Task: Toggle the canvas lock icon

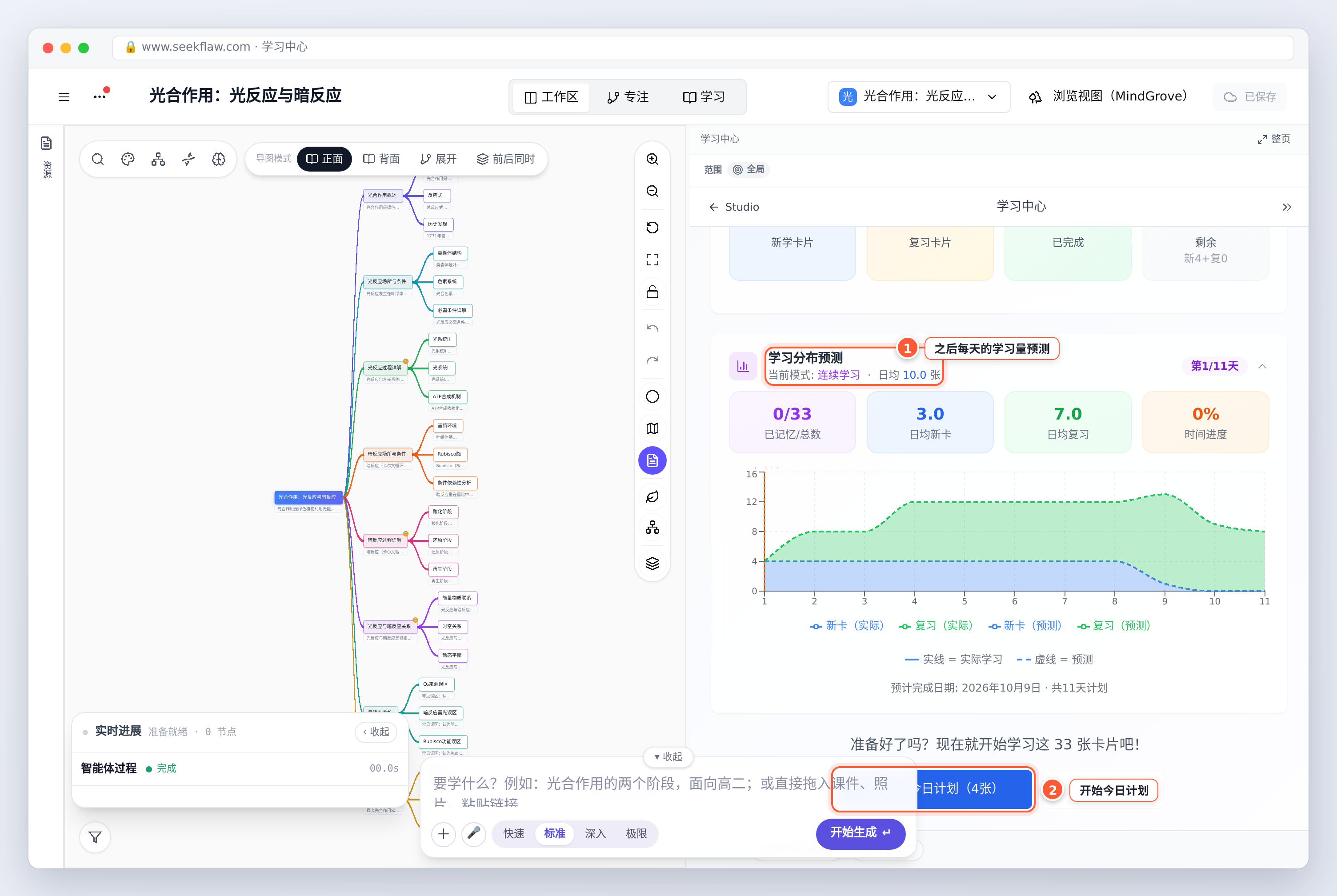Action: [652, 292]
